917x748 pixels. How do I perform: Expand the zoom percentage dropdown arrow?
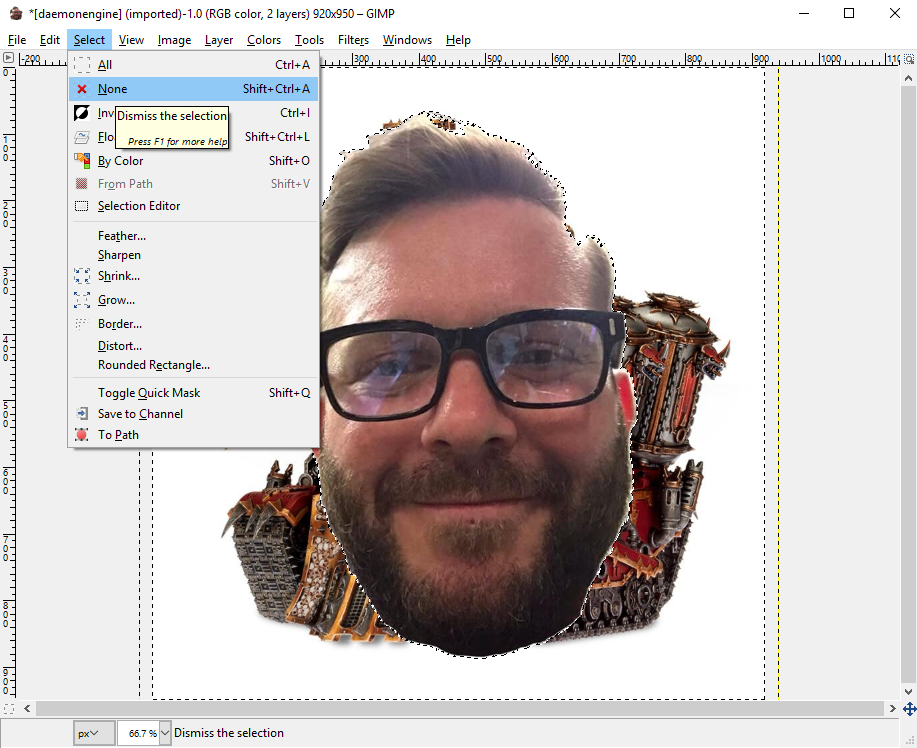click(165, 733)
